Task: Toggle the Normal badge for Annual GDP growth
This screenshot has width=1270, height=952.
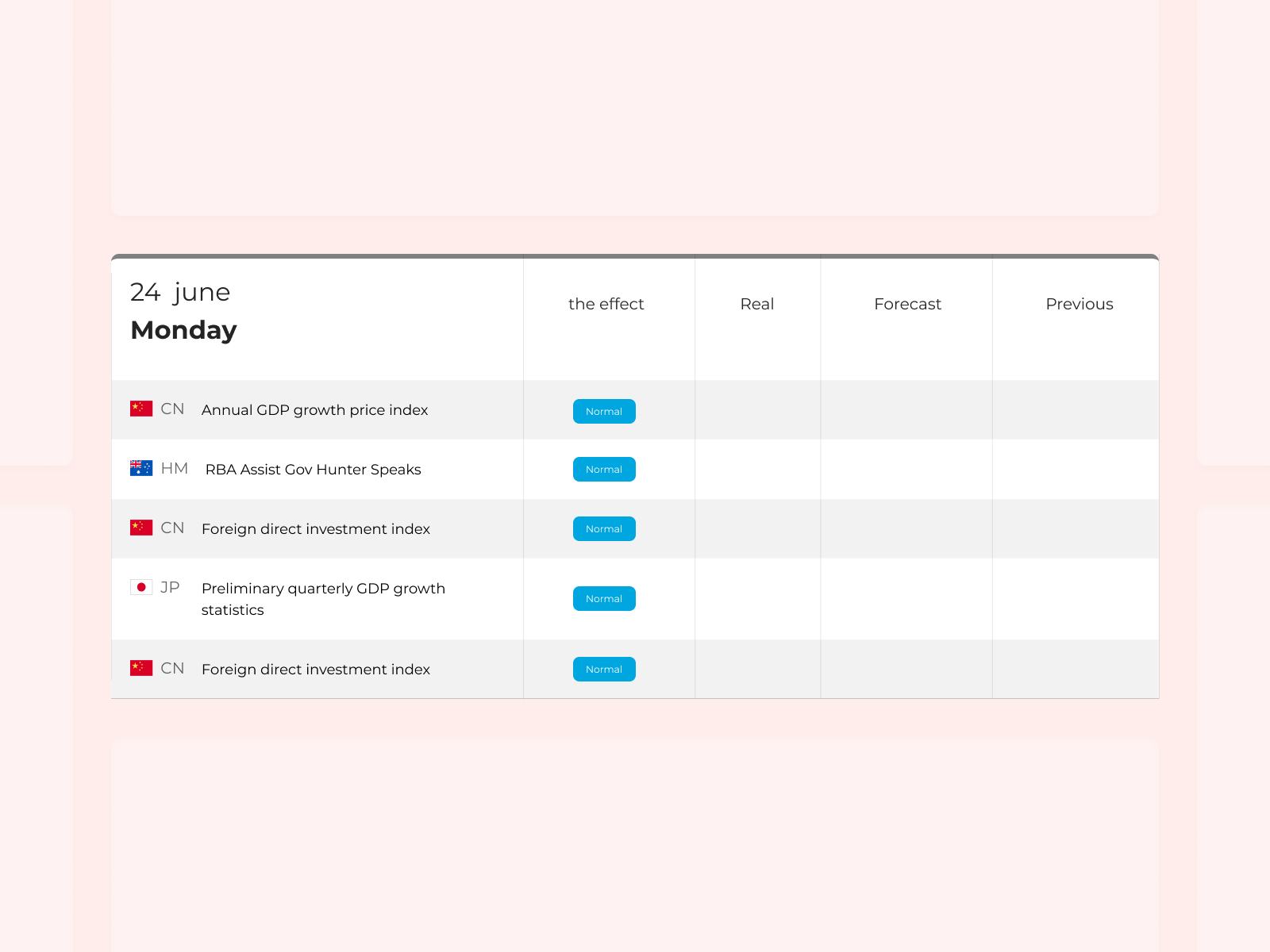Action: pyautogui.click(x=604, y=411)
